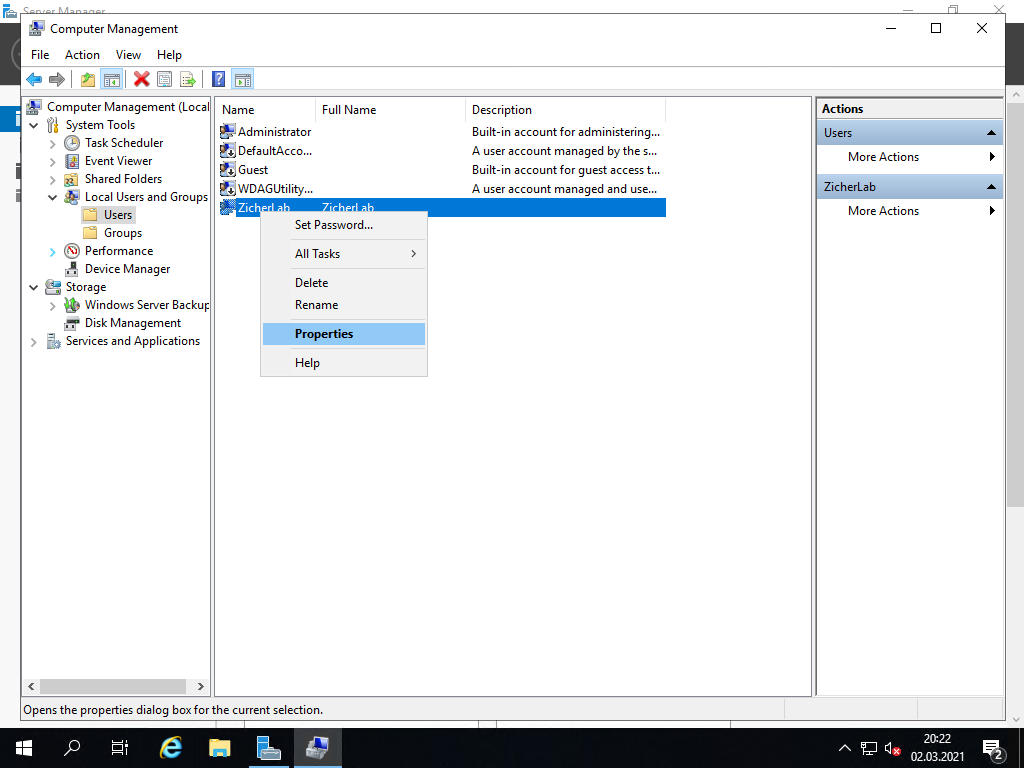Screen dimensions: 1024x768
Task: Toggle the Show/Hide Action Pane icon
Action: (242, 80)
